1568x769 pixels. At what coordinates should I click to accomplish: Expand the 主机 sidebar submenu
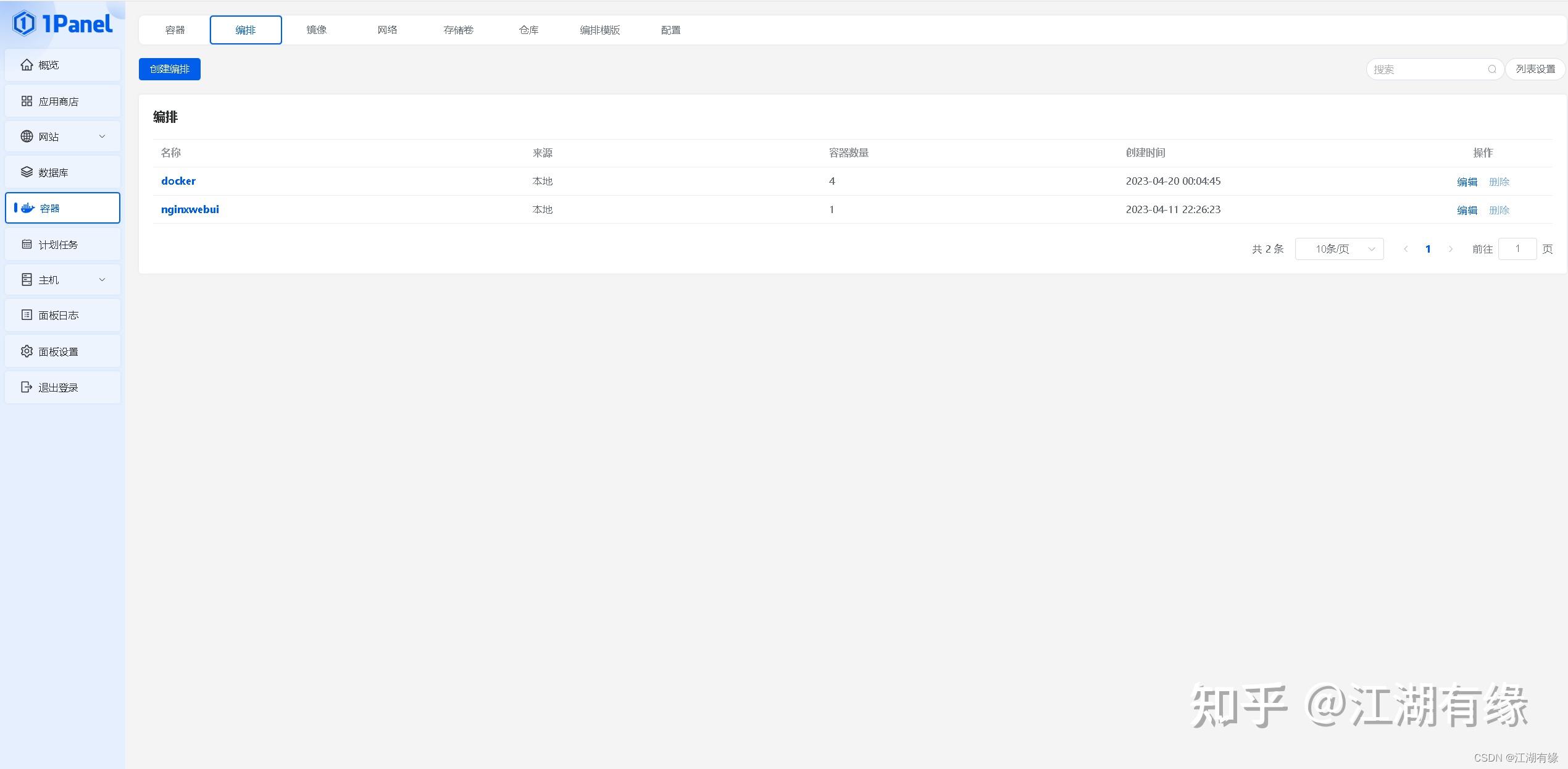click(102, 280)
